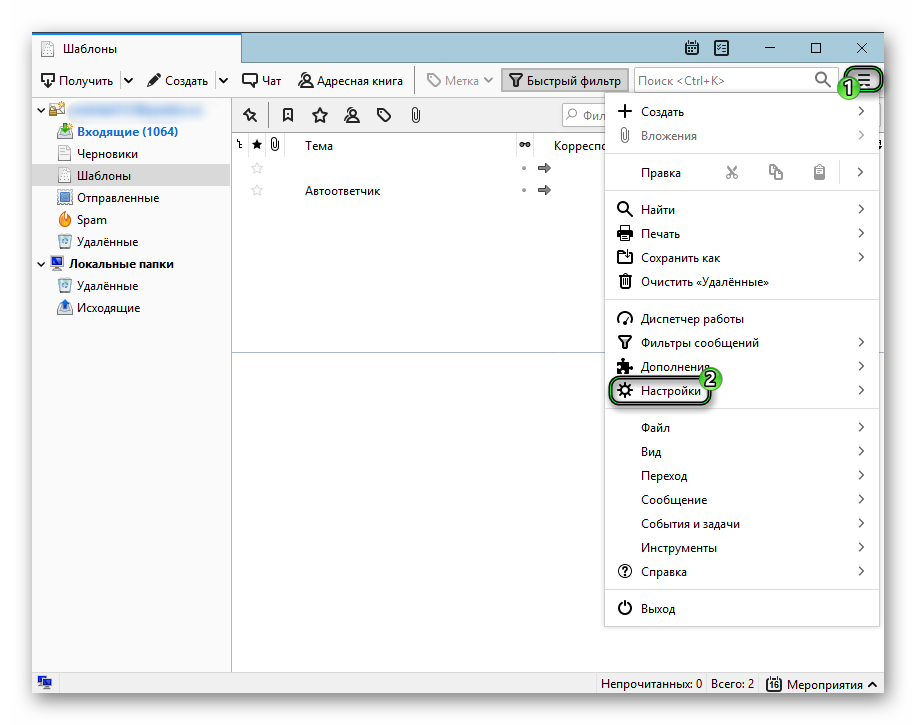
Task: Select the Шаблоны folder
Action: click(131, 176)
